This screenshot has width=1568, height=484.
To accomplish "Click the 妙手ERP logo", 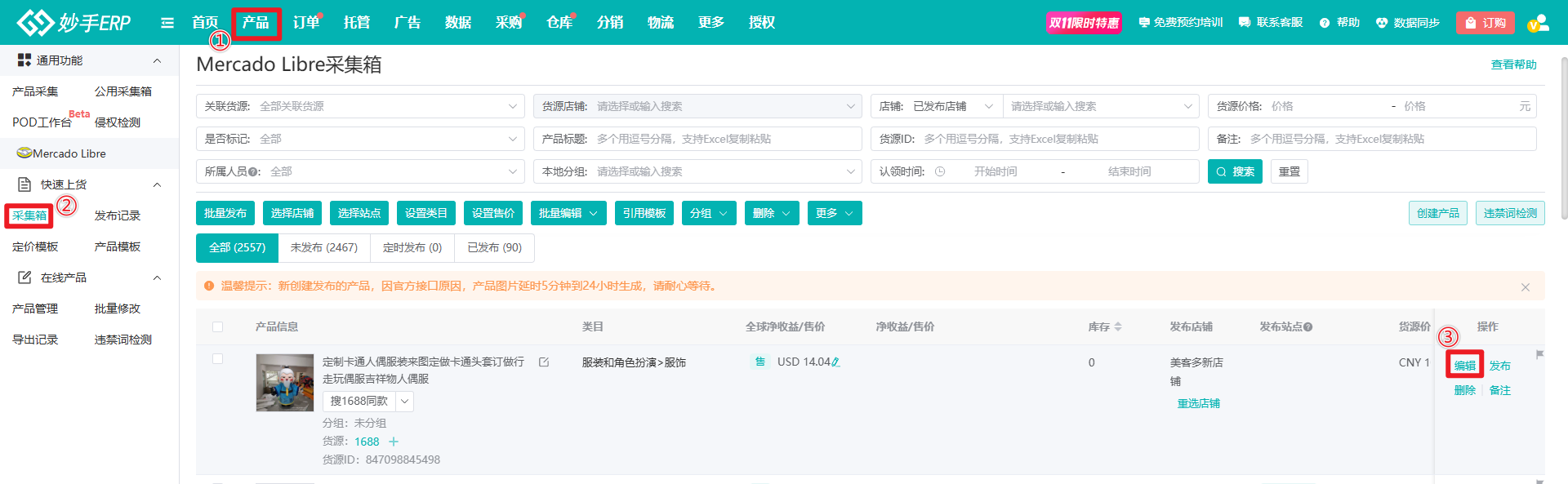I will (x=73, y=22).
